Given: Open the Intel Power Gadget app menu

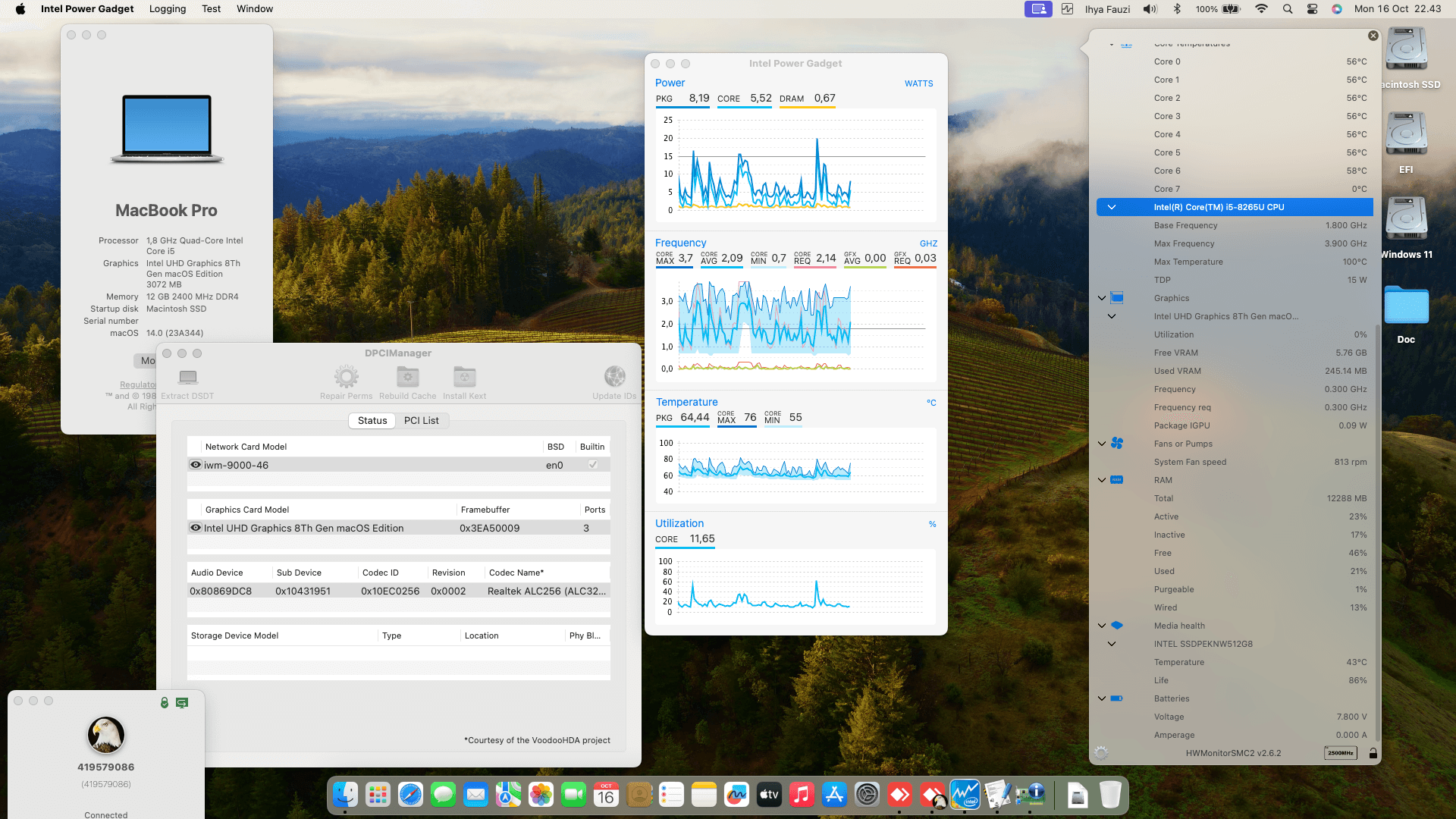Looking at the screenshot, I should tap(87, 9).
